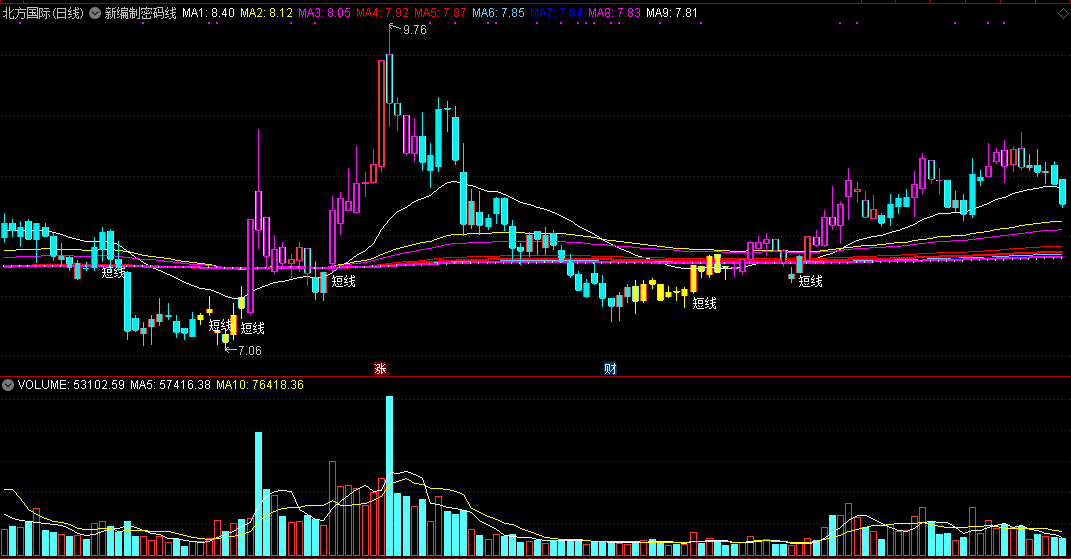1071x559 pixels.
Task: Select the MA8: 7.83 value
Action: 614,13
